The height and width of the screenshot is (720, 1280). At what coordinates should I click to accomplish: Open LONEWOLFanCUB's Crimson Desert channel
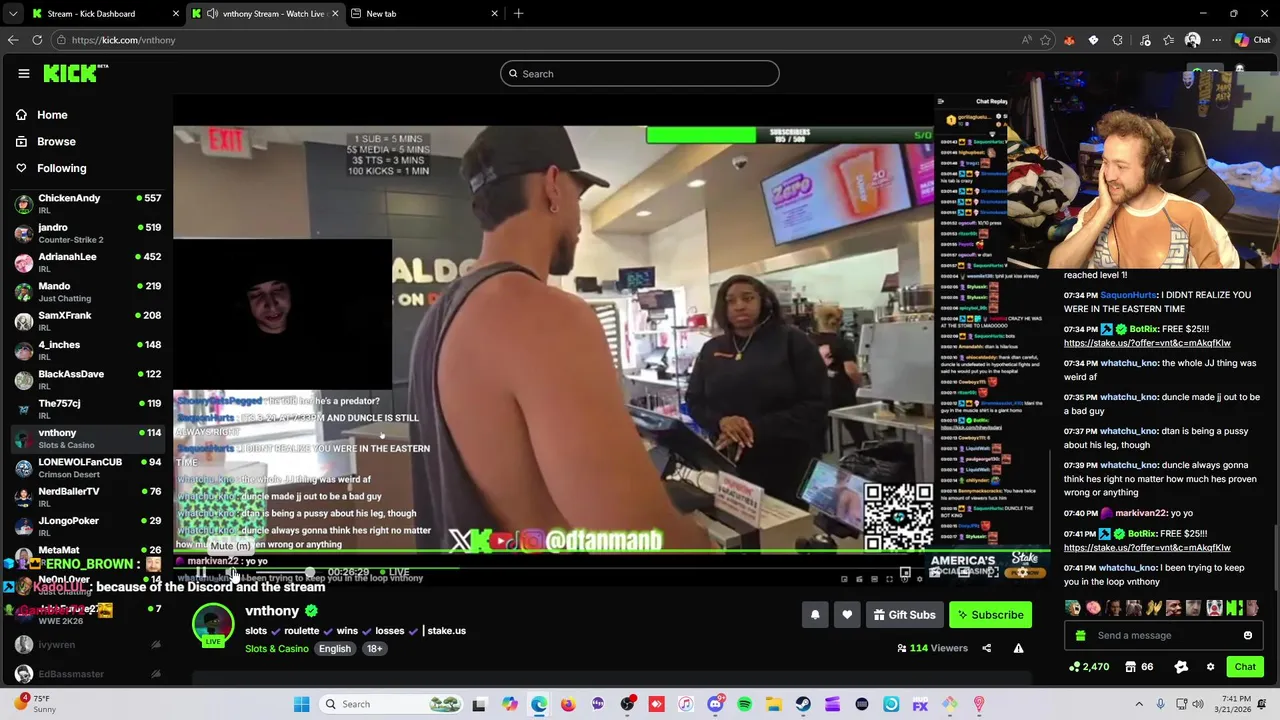(x=88, y=468)
